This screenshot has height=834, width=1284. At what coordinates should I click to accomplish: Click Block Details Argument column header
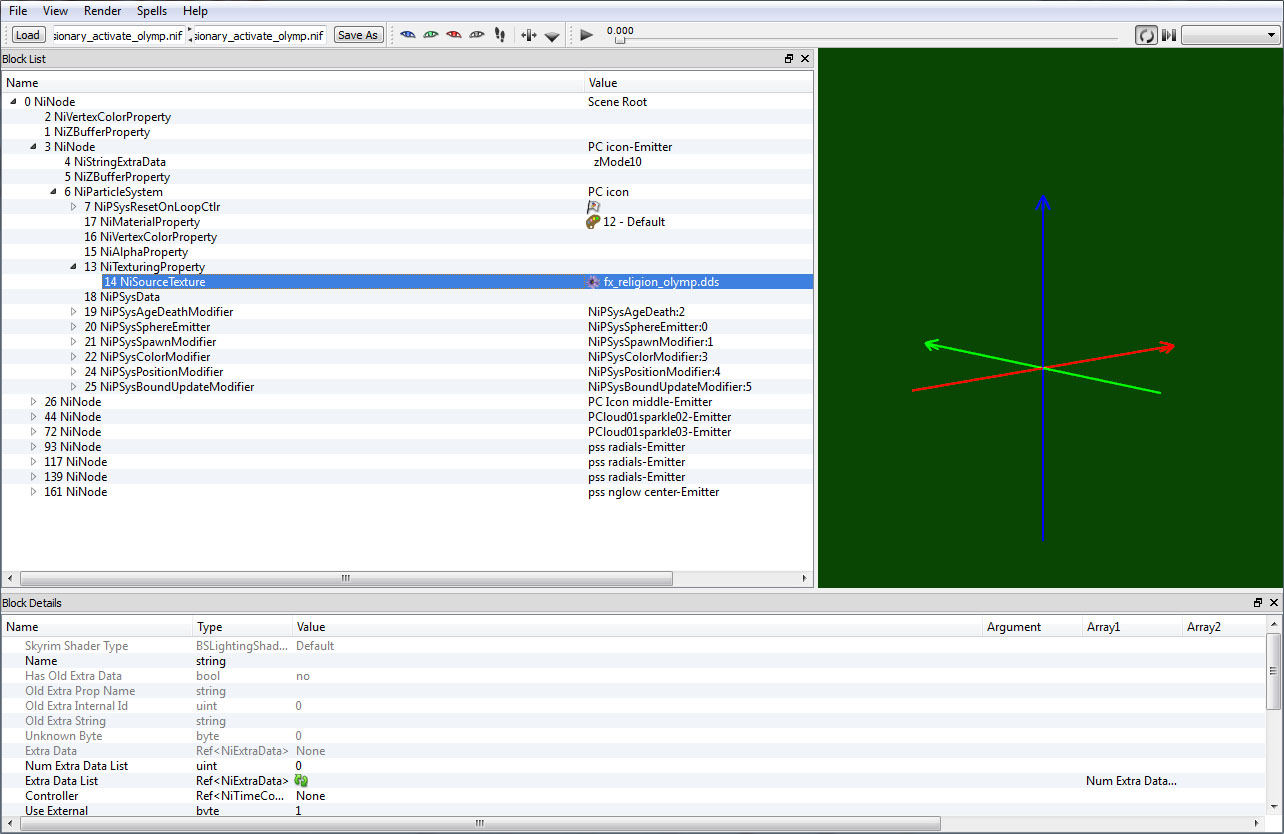(x=1032, y=627)
